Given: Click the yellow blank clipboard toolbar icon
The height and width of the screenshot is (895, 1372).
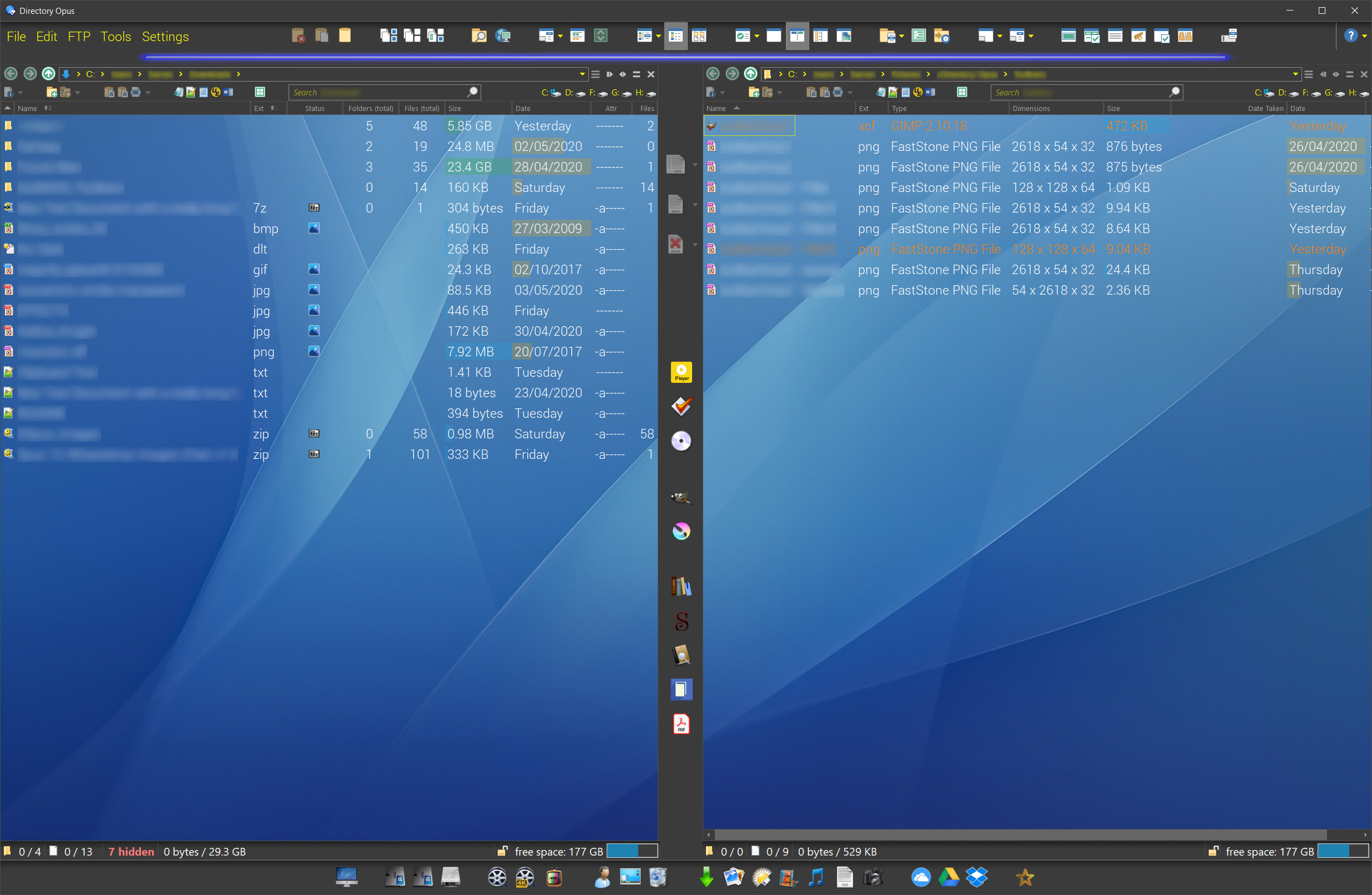Looking at the screenshot, I should (x=345, y=36).
